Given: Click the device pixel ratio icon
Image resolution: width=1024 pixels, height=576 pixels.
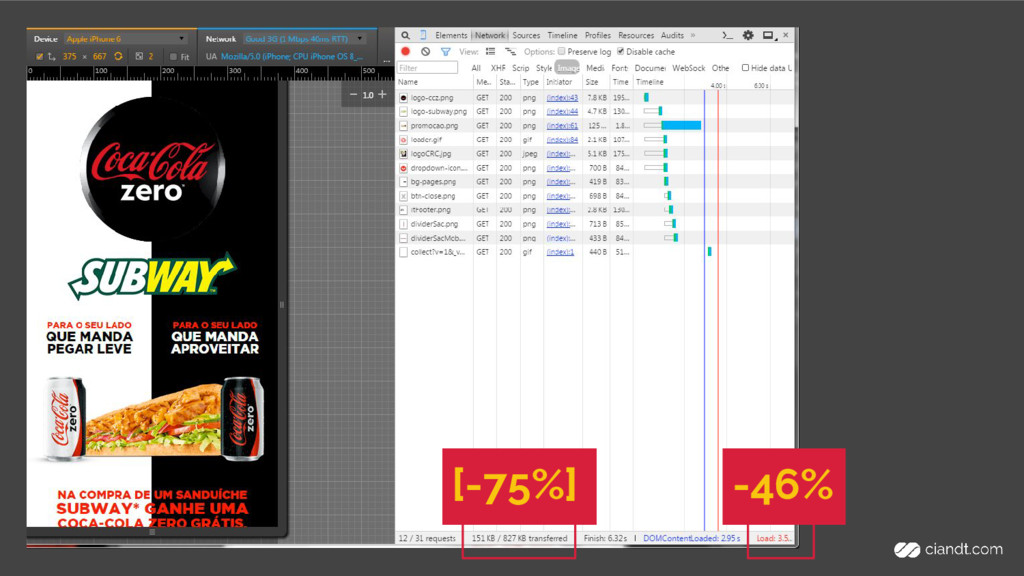Looking at the screenshot, I should tap(139, 56).
